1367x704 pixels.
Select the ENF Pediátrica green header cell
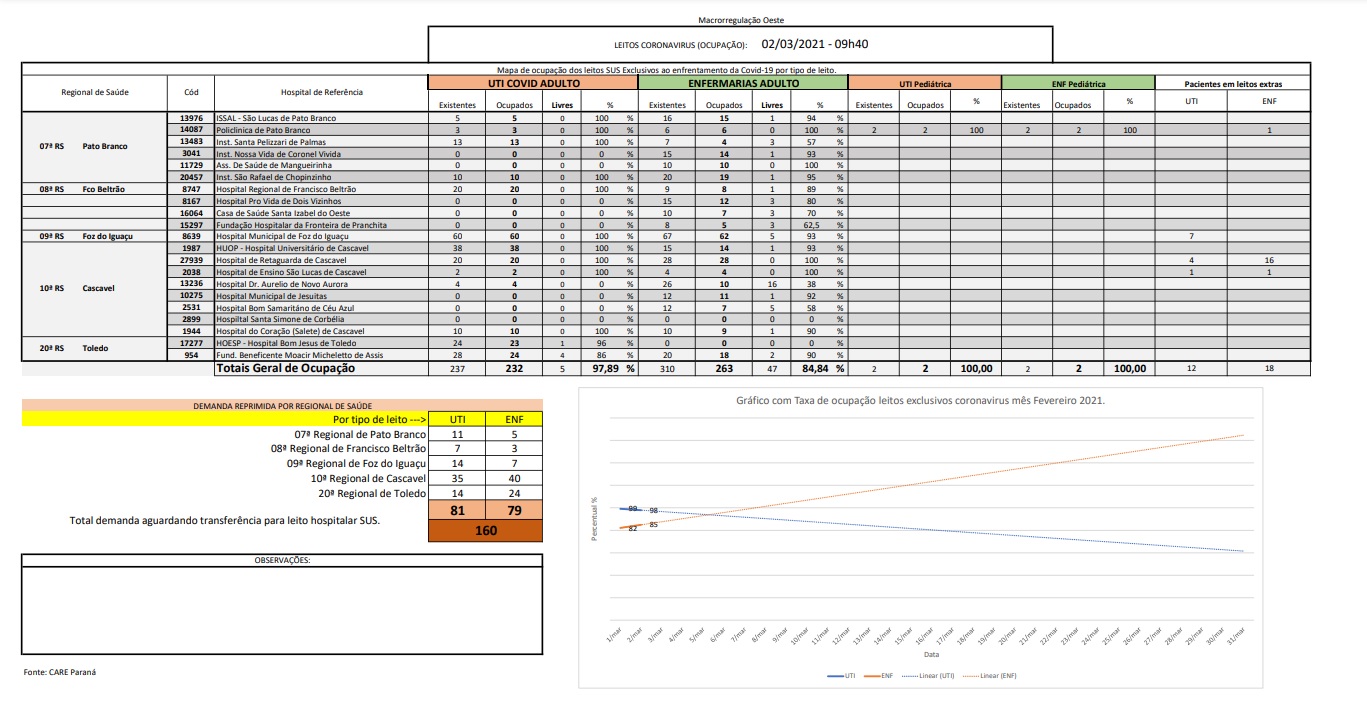1078,84
